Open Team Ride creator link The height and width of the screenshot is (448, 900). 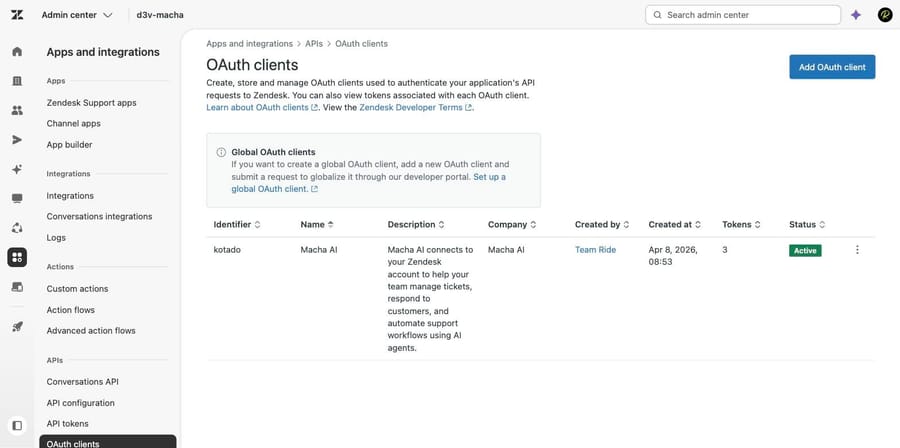595,250
